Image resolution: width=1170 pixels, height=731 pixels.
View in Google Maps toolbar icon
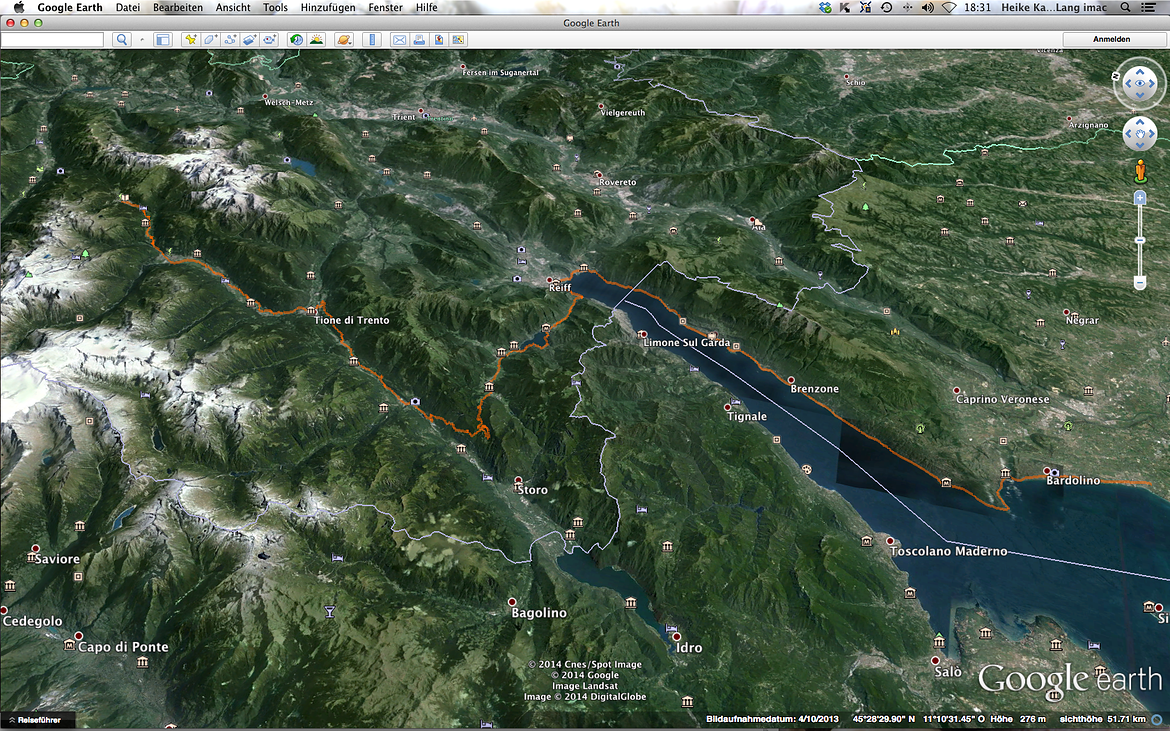point(458,40)
